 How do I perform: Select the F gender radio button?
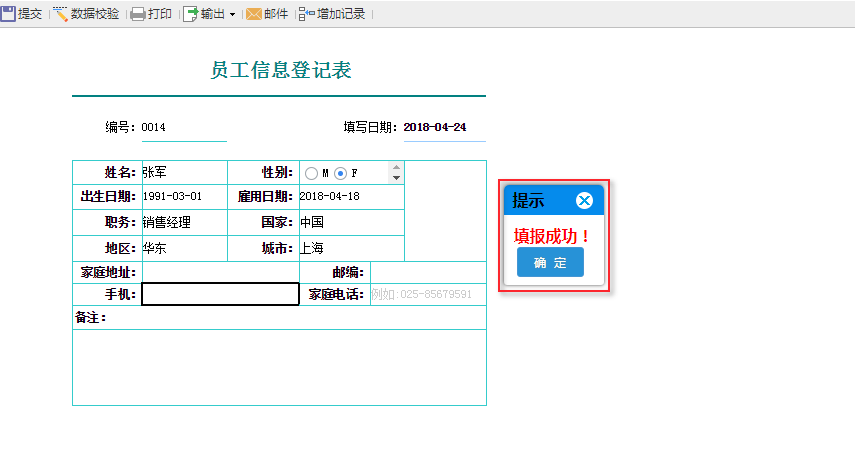[340, 173]
